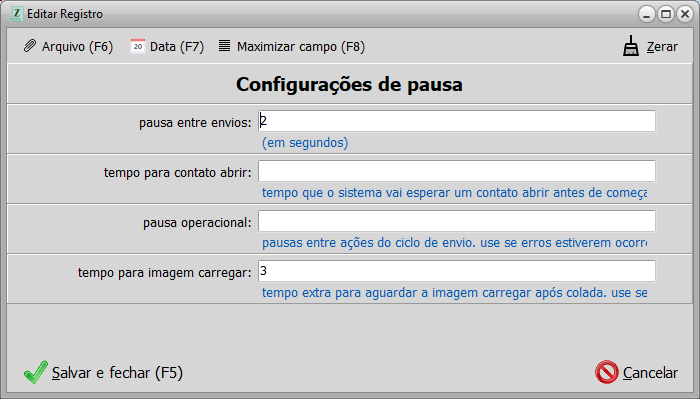The image size is (700, 399).
Task: Click the tempo para imagem carregar field
Action: coord(457,271)
